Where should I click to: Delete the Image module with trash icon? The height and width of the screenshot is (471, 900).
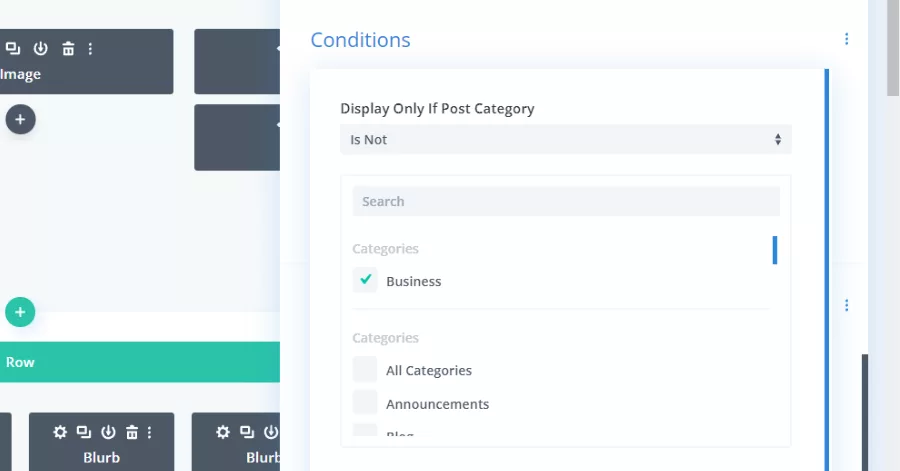point(68,49)
